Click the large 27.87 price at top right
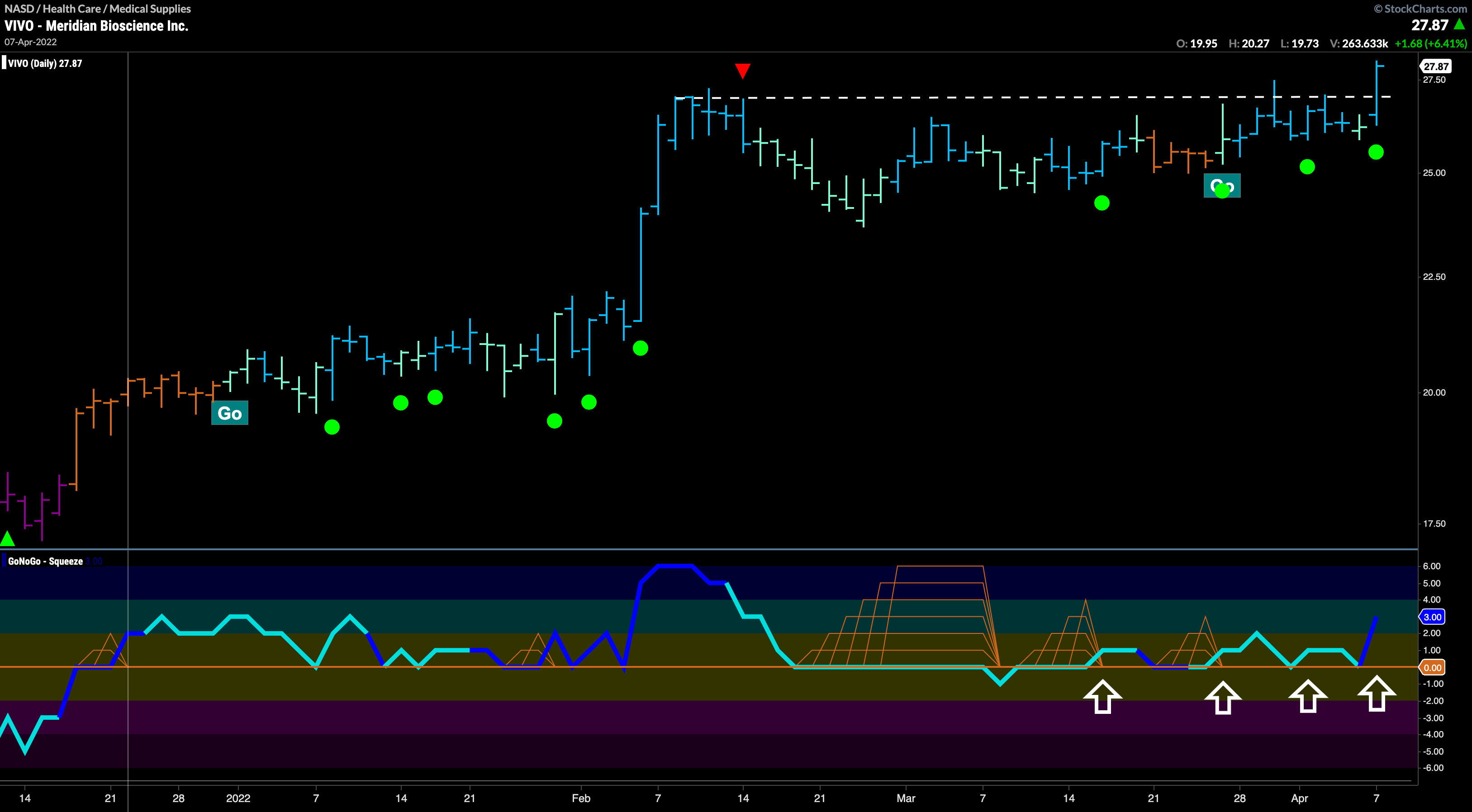The image size is (1472, 812). [x=1430, y=25]
